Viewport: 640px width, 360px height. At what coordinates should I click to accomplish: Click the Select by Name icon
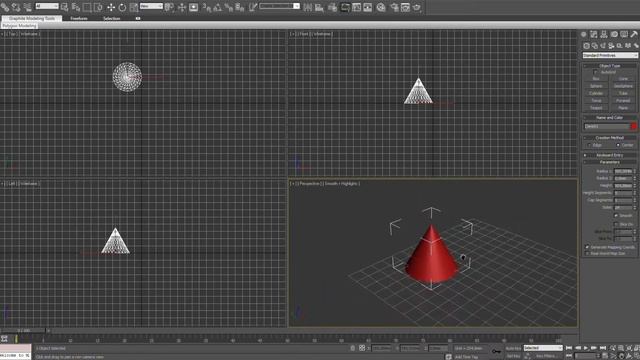point(76,7)
